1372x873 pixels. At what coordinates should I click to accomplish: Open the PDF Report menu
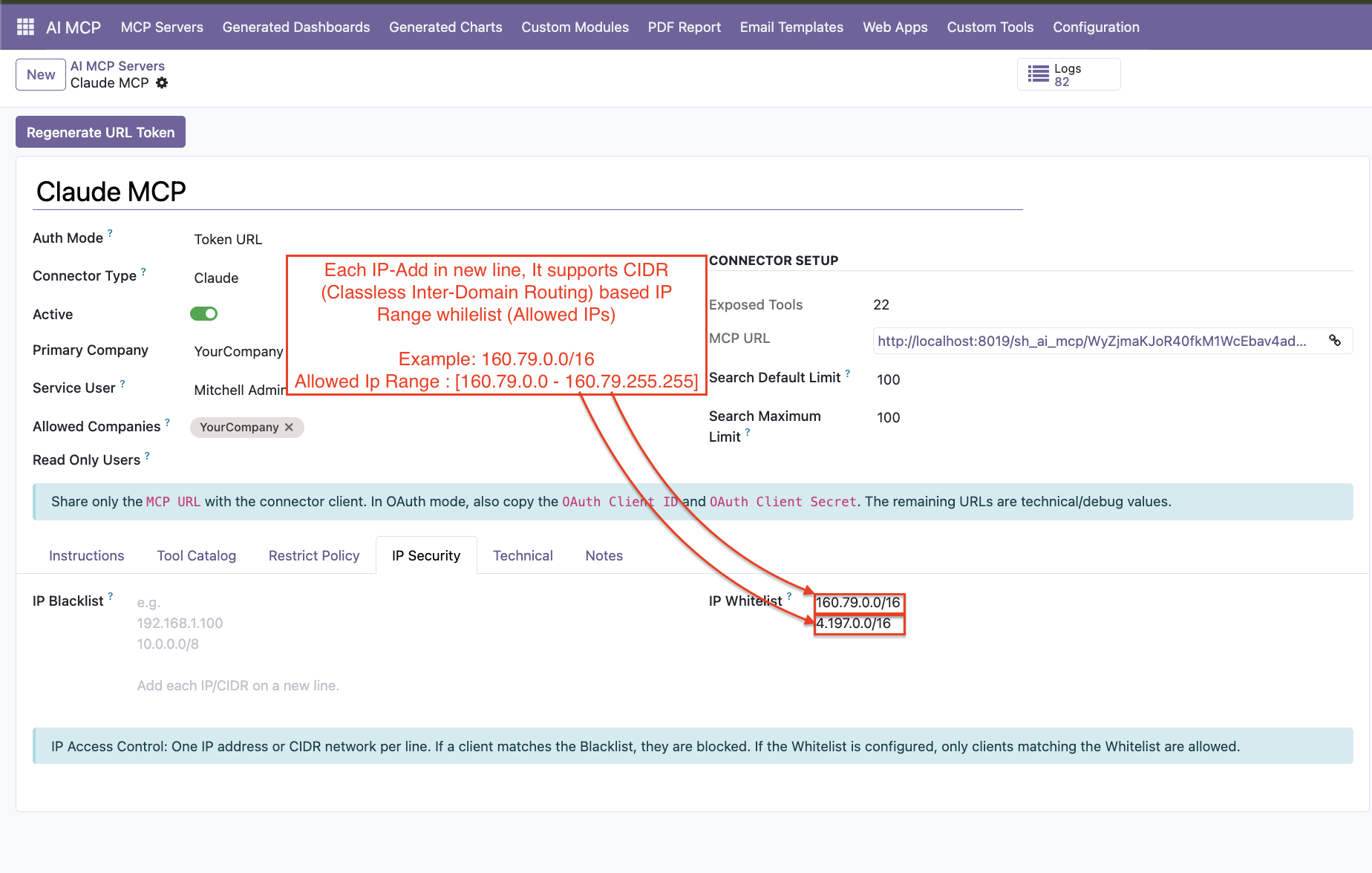(x=685, y=27)
